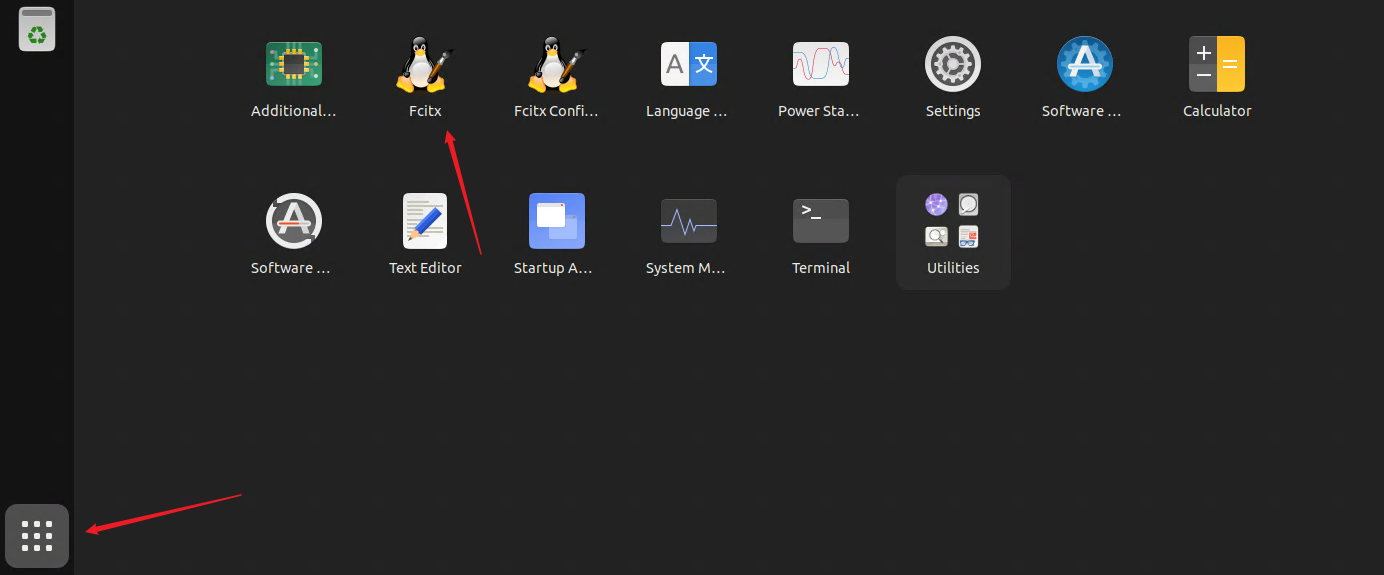Screen dimensions: 1384x575
Task: Open Trash from the dock
Action: click(x=37, y=28)
